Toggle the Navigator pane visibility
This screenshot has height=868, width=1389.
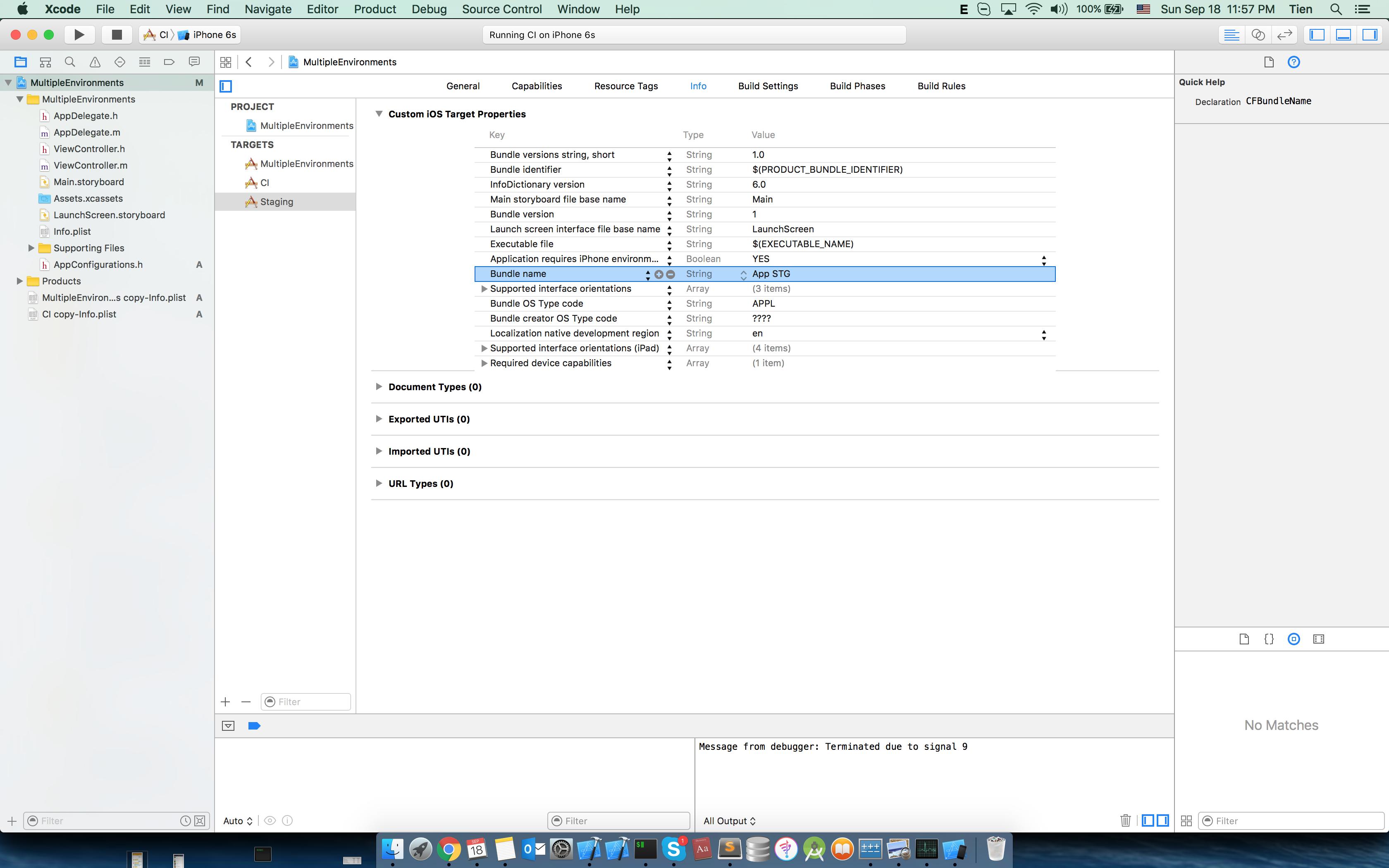(1317, 34)
